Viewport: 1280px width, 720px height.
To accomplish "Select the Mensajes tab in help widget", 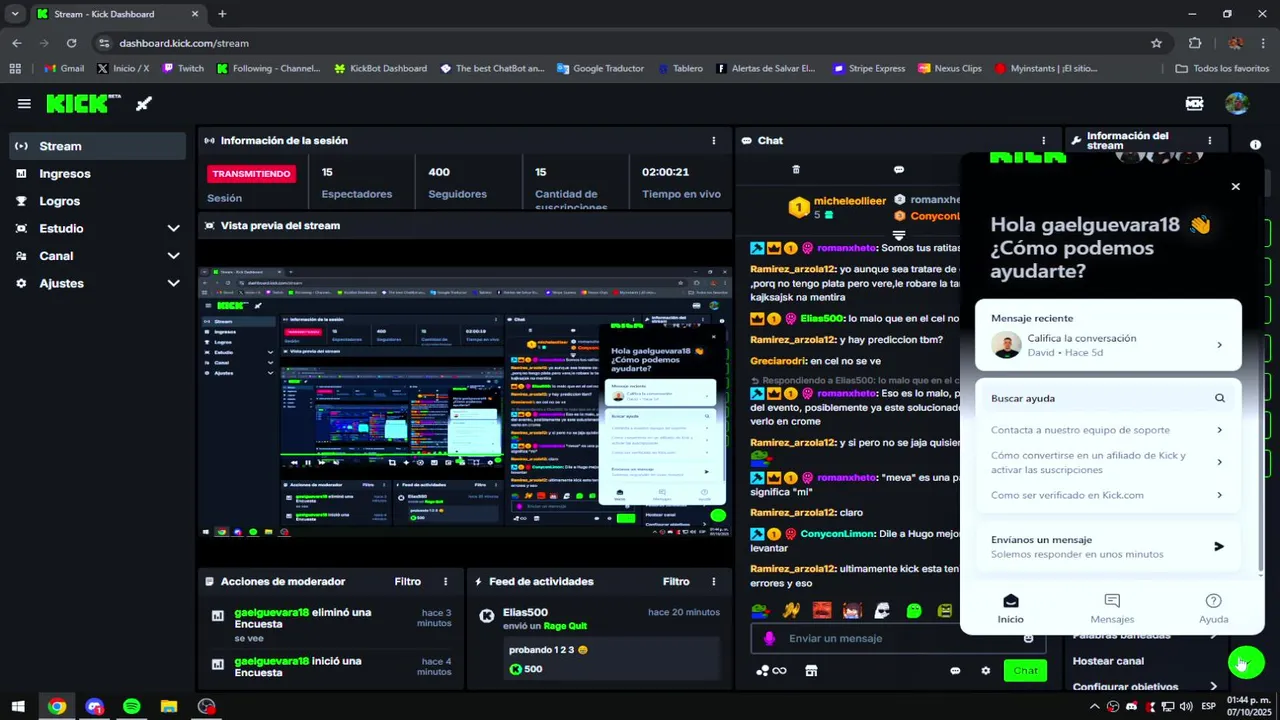I will (1112, 607).
